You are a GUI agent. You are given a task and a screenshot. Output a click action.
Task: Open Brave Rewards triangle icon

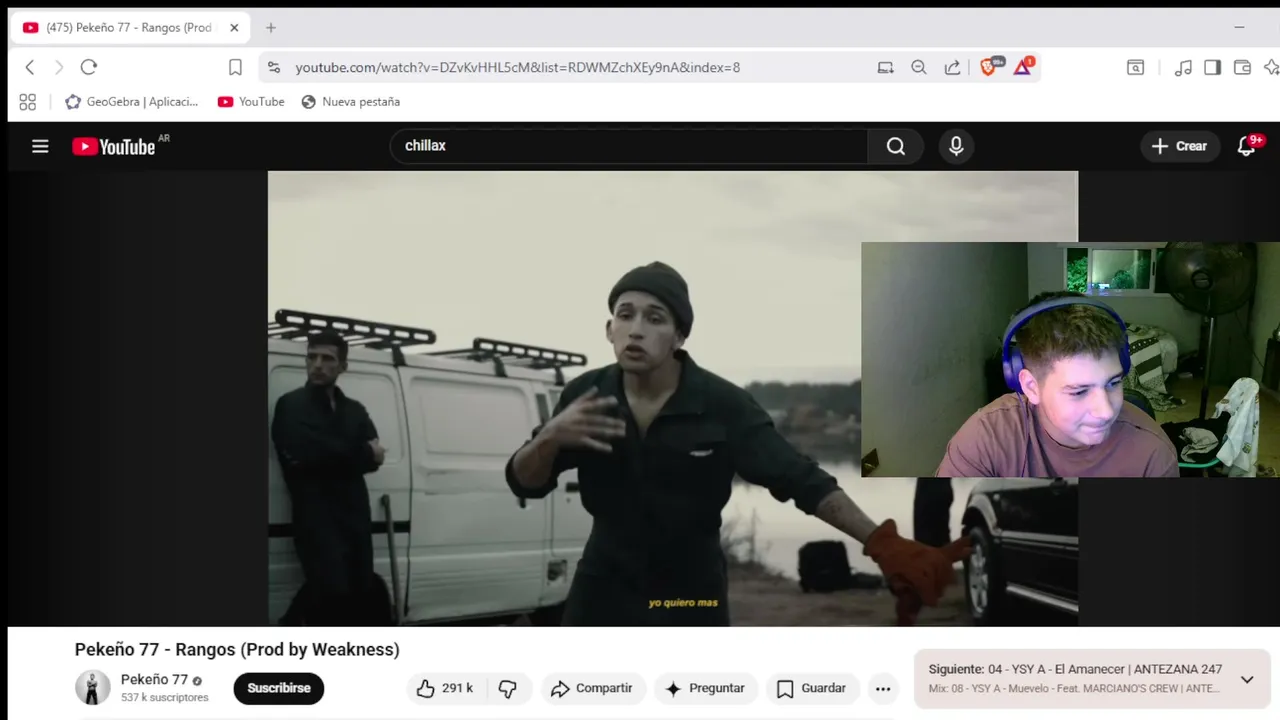(1023, 67)
